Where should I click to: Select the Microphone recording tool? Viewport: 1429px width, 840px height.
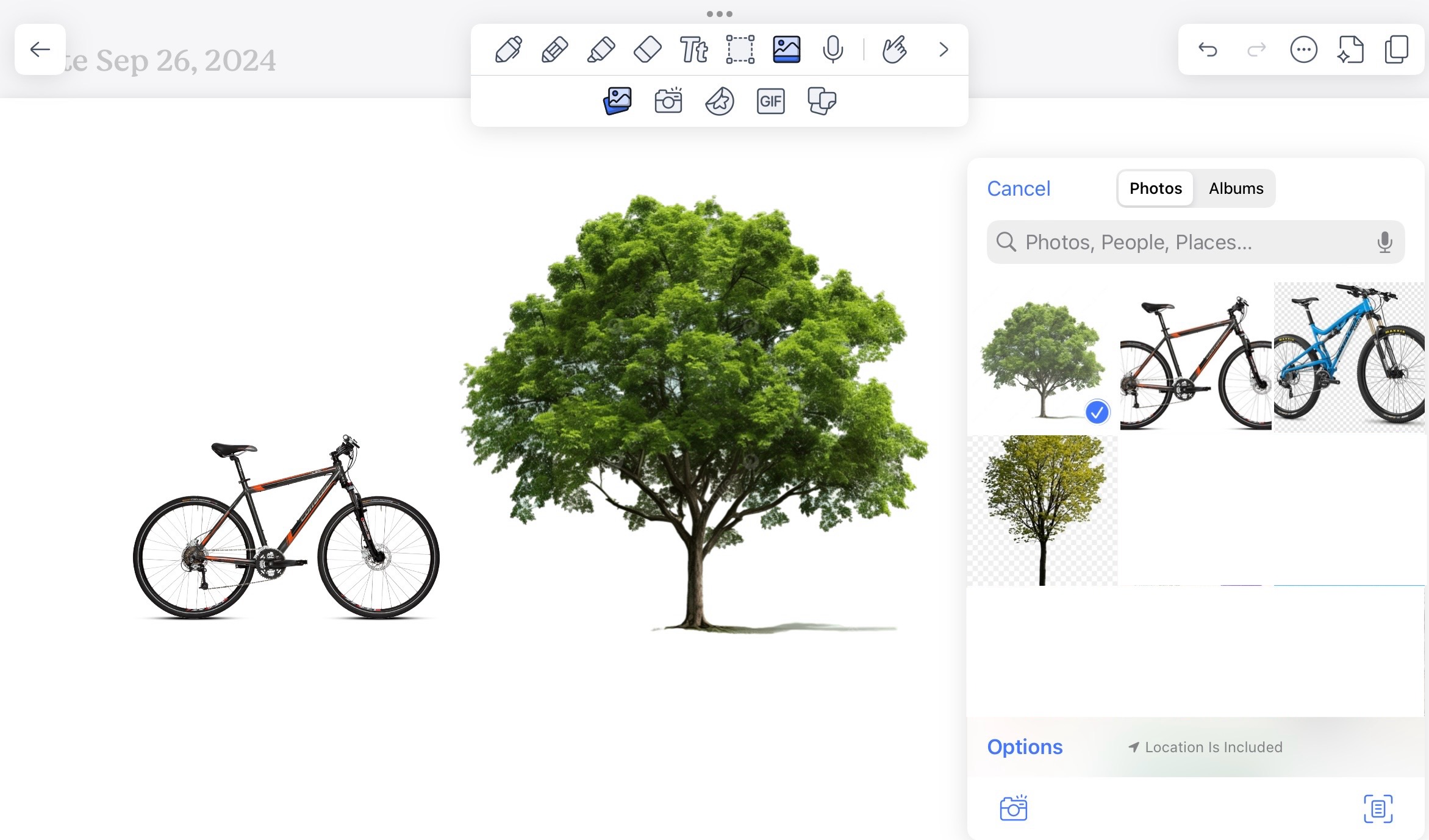833,49
